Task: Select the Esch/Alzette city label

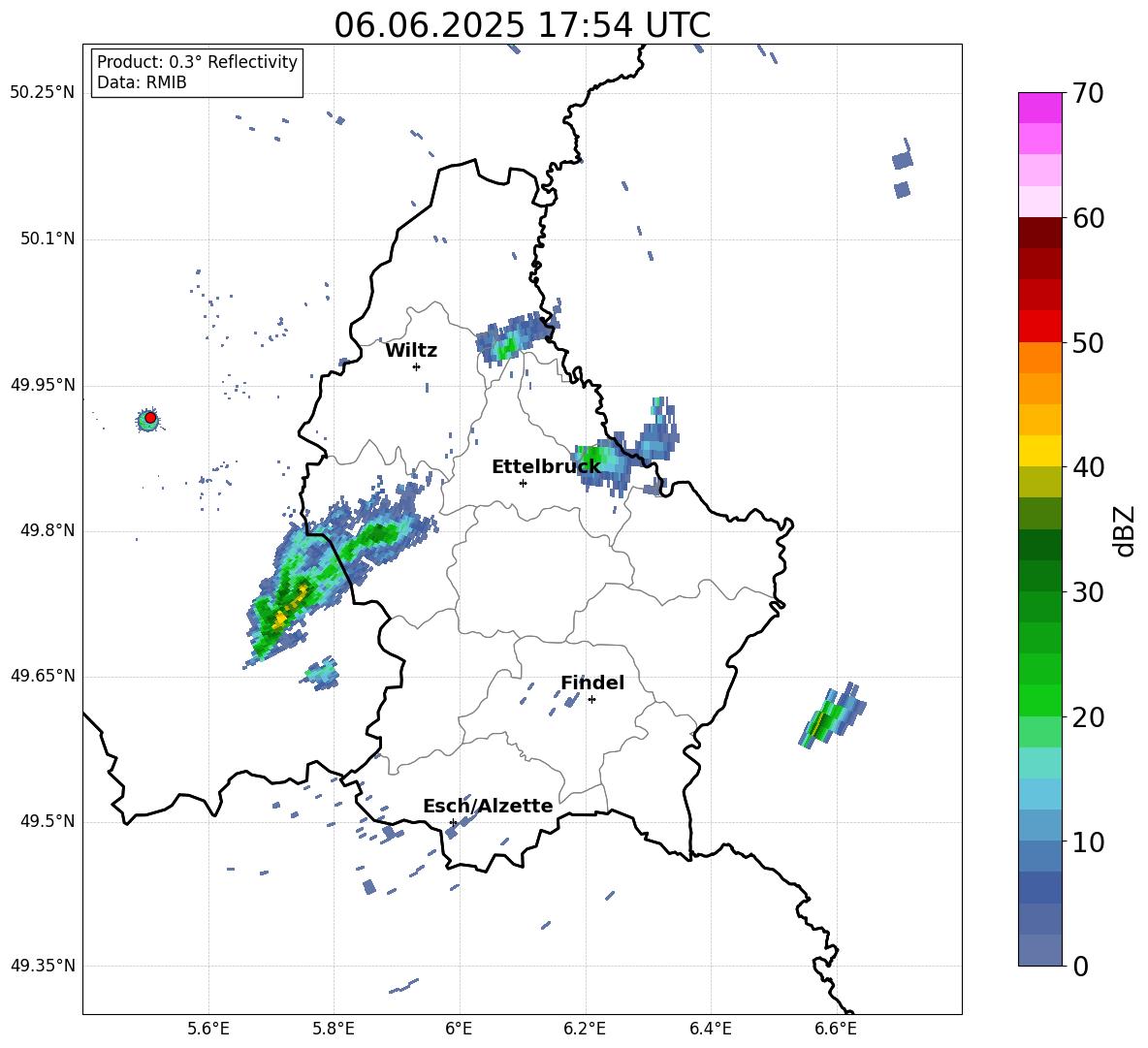Action: point(488,806)
